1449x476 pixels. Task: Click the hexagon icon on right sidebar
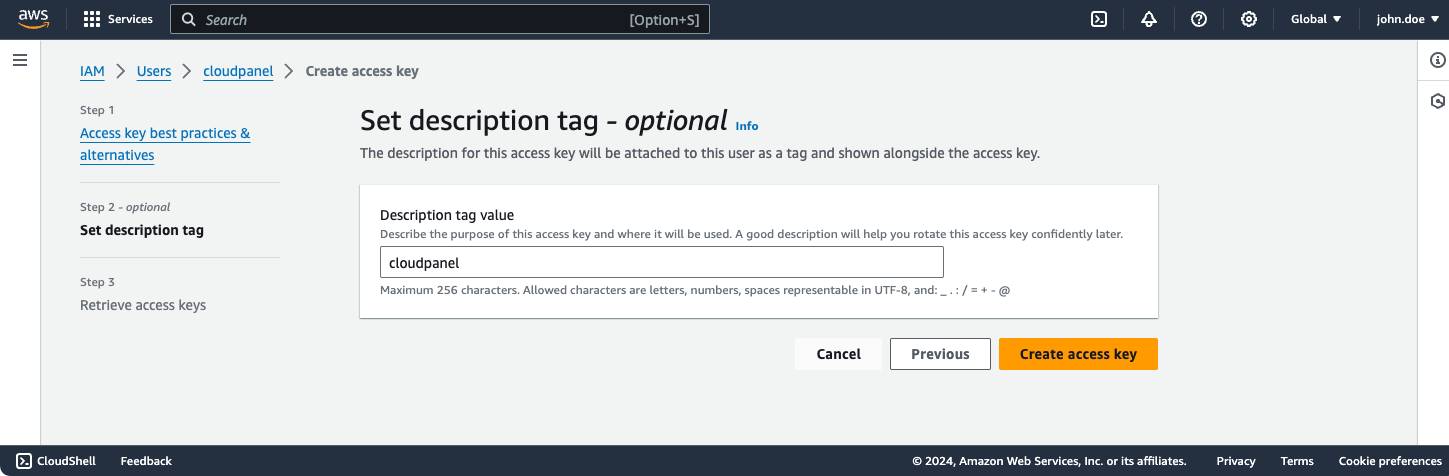(1437, 101)
